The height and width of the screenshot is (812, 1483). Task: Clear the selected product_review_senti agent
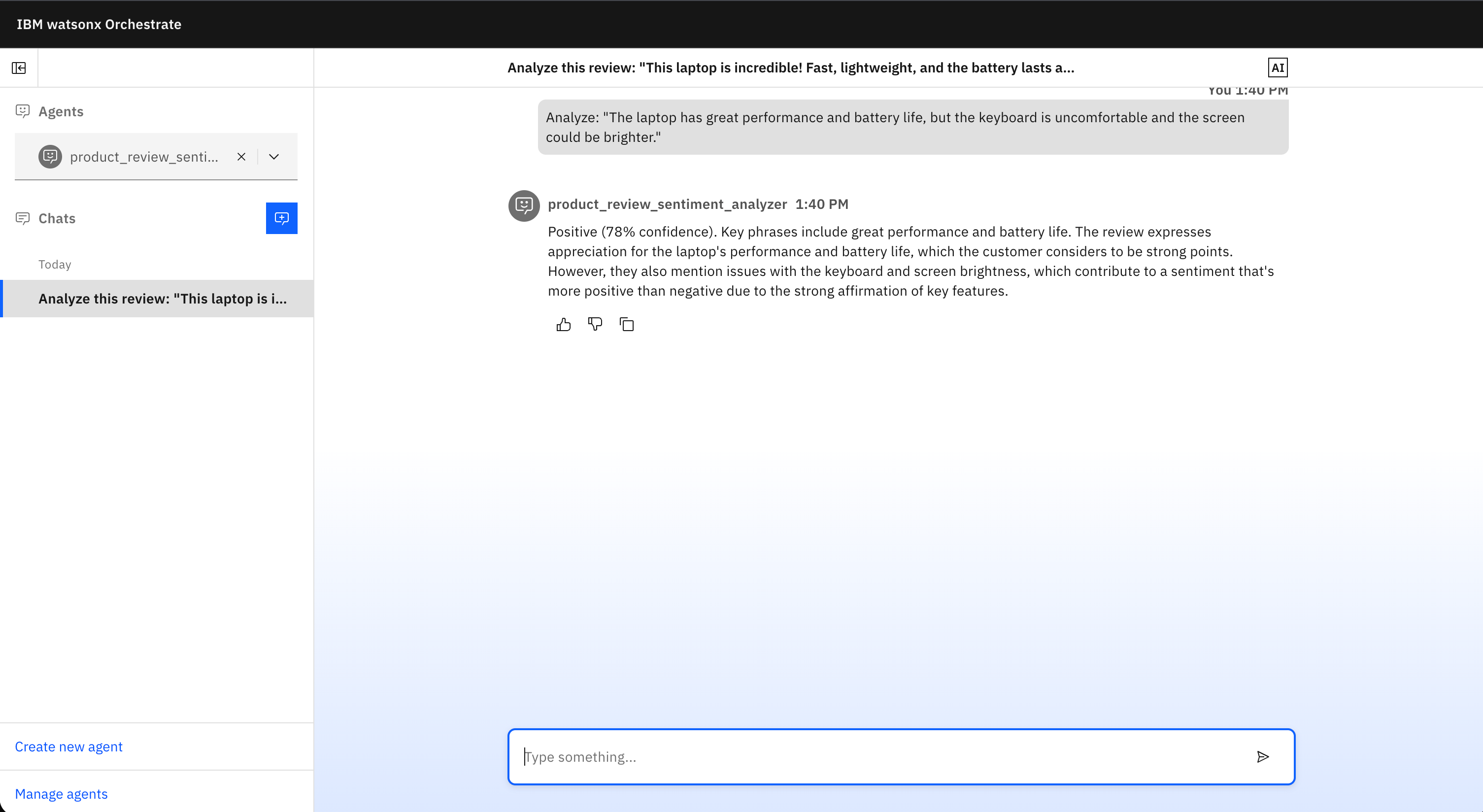[x=241, y=157]
